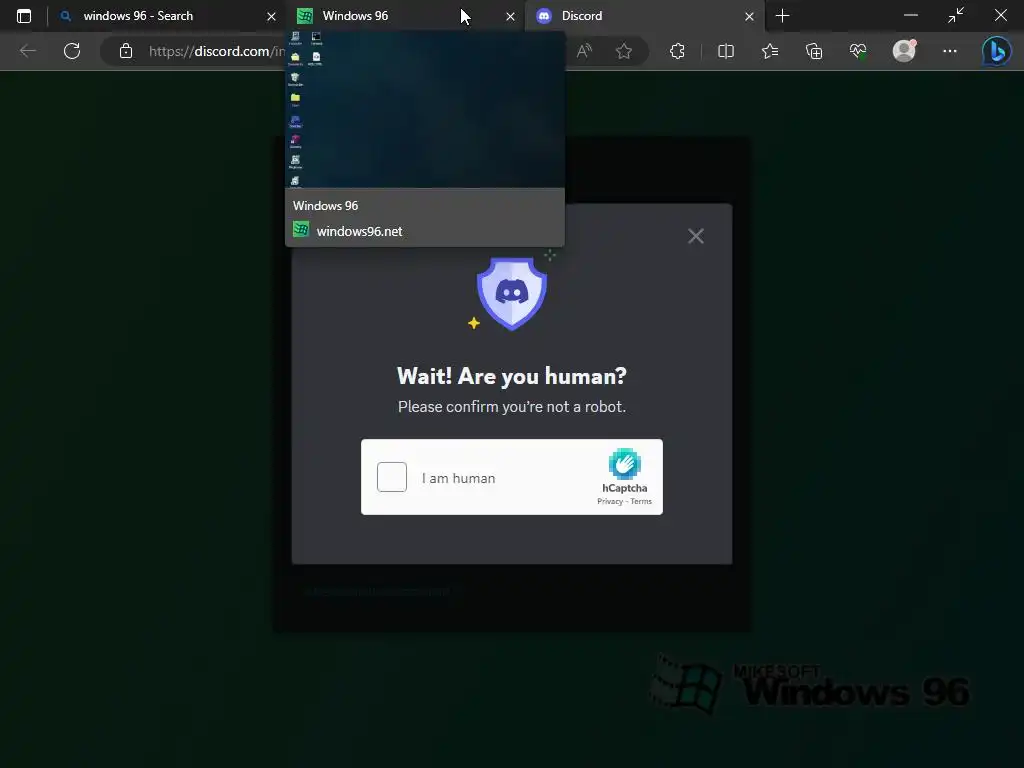Screen dimensions: 1024x768
Task: Restore down the browser window
Action: [955, 16]
